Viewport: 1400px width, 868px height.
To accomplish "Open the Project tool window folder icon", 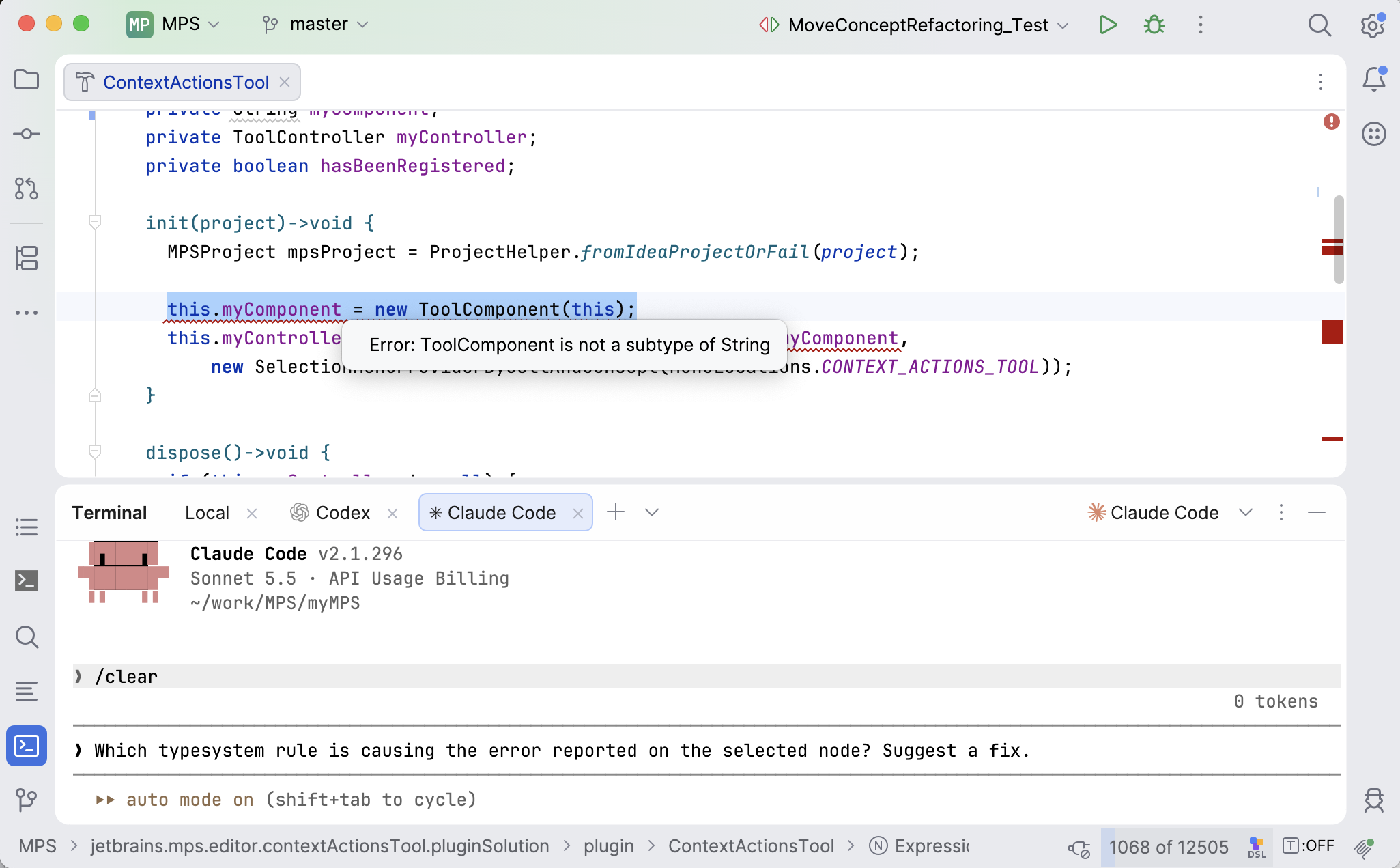I will click(x=27, y=80).
